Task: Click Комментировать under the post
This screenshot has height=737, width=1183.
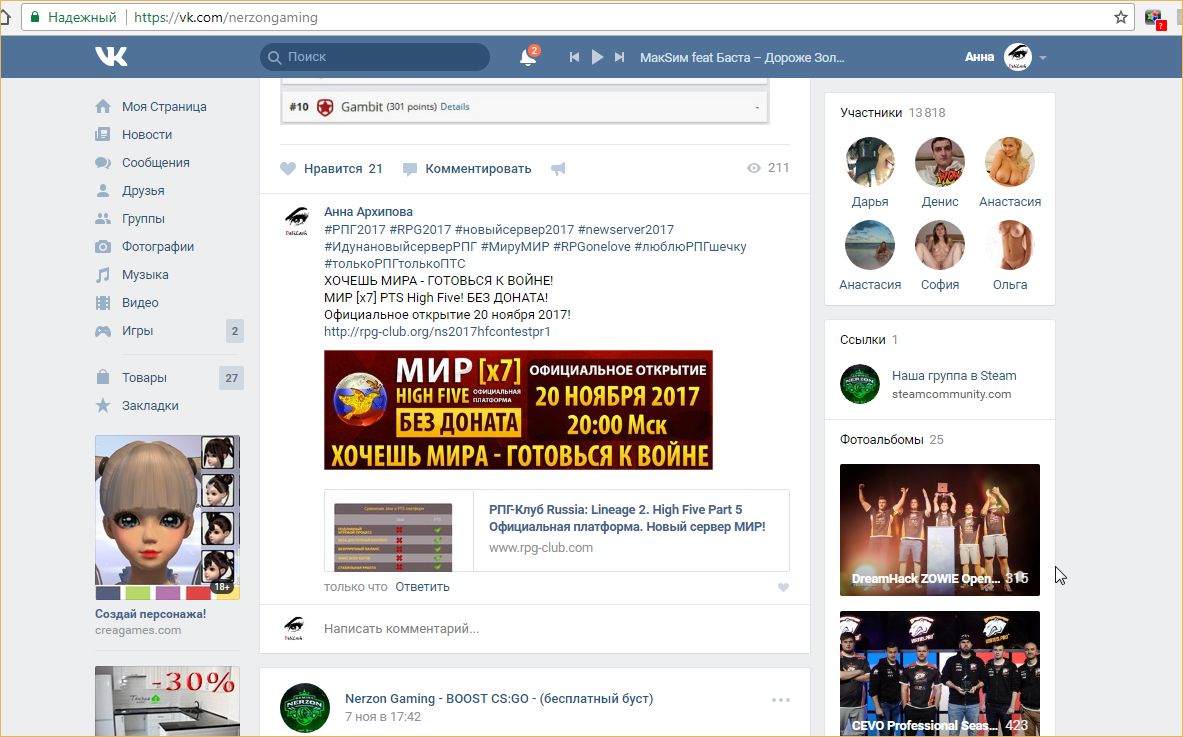Action: pyautogui.click(x=477, y=169)
